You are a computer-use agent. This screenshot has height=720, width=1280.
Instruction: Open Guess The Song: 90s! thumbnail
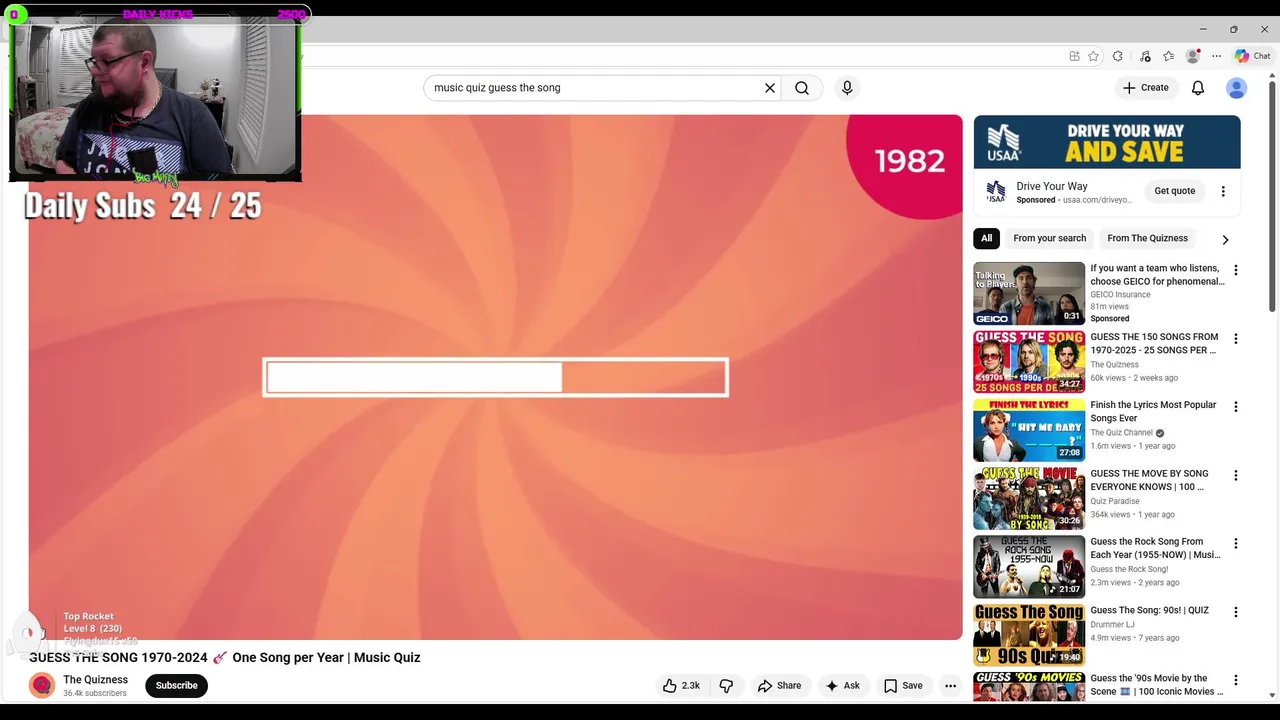point(1029,635)
